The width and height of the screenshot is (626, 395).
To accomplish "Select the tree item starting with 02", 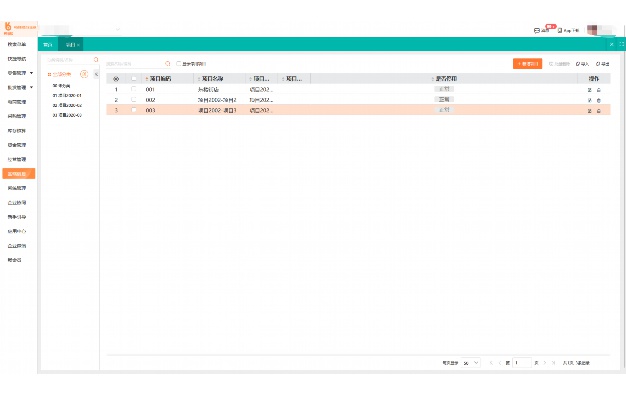I will pyautogui.click(x=67, y=105).
